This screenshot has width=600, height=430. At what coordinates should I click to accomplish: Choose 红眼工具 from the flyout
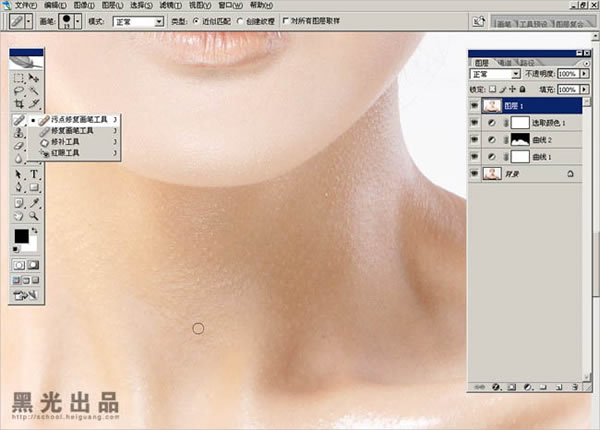tap(75, 153)
